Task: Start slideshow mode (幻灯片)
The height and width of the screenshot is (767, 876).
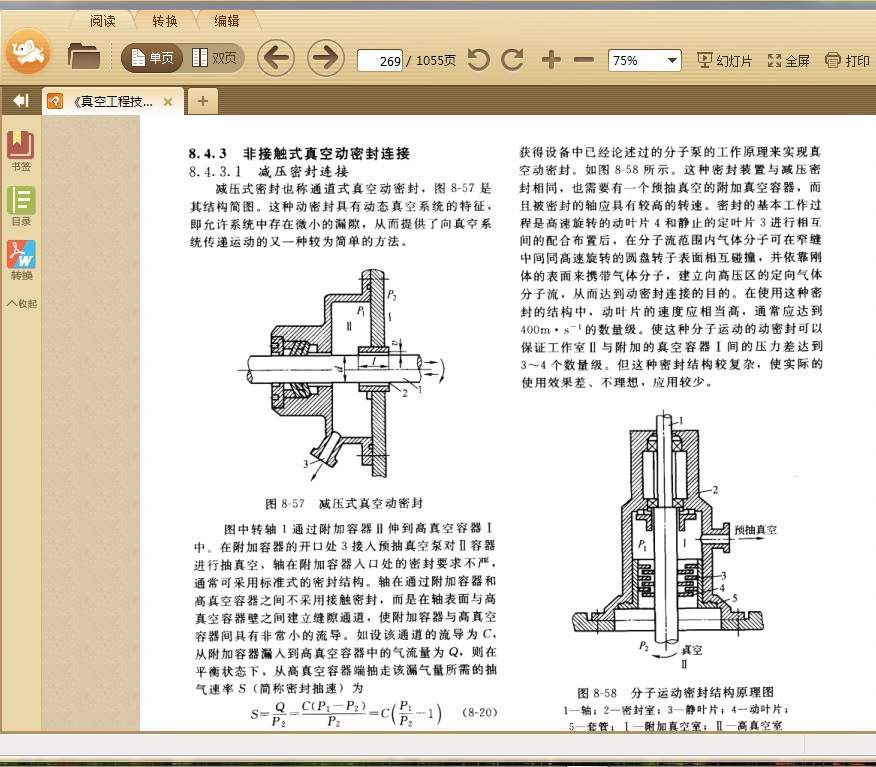Action: [724, 60]
